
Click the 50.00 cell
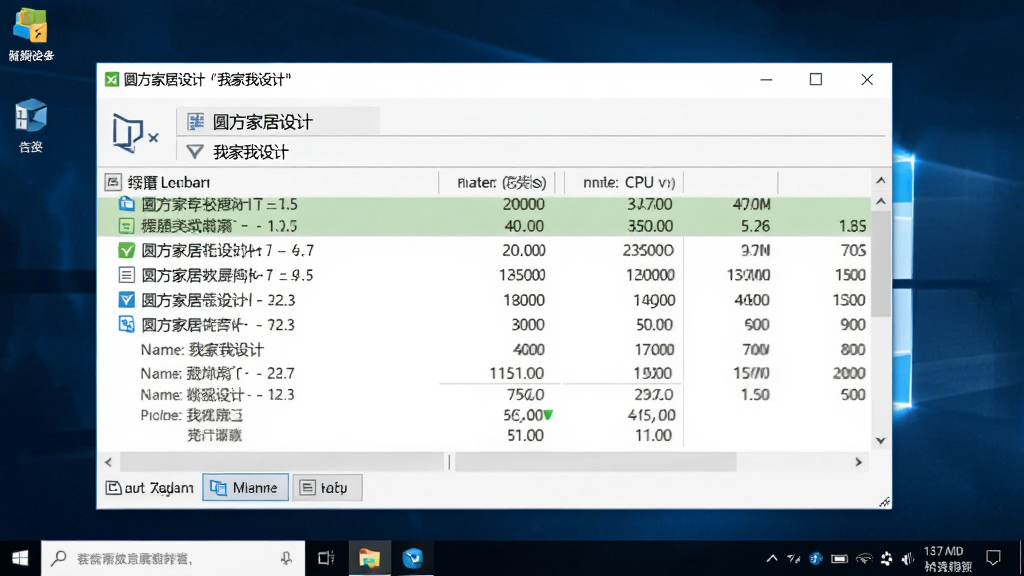[654, 325]
